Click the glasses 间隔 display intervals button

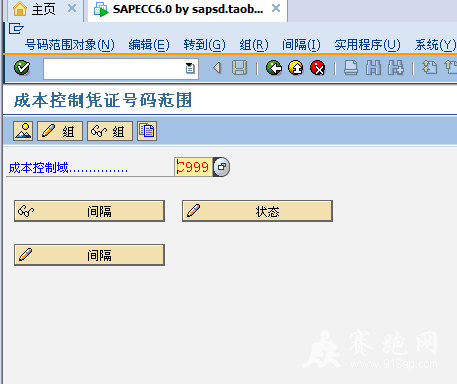point(89,211)
